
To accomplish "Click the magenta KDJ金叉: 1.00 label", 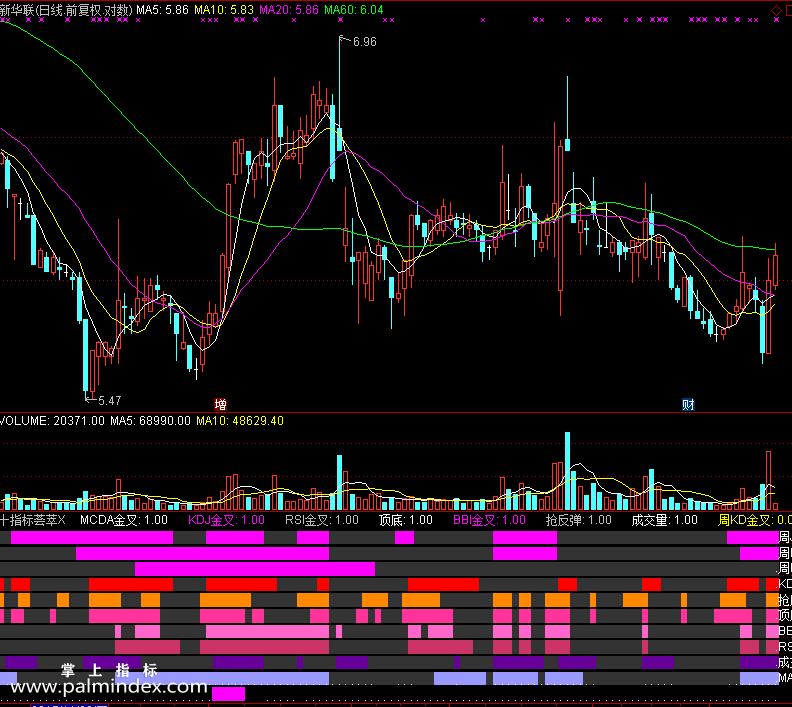I will 226,520.
